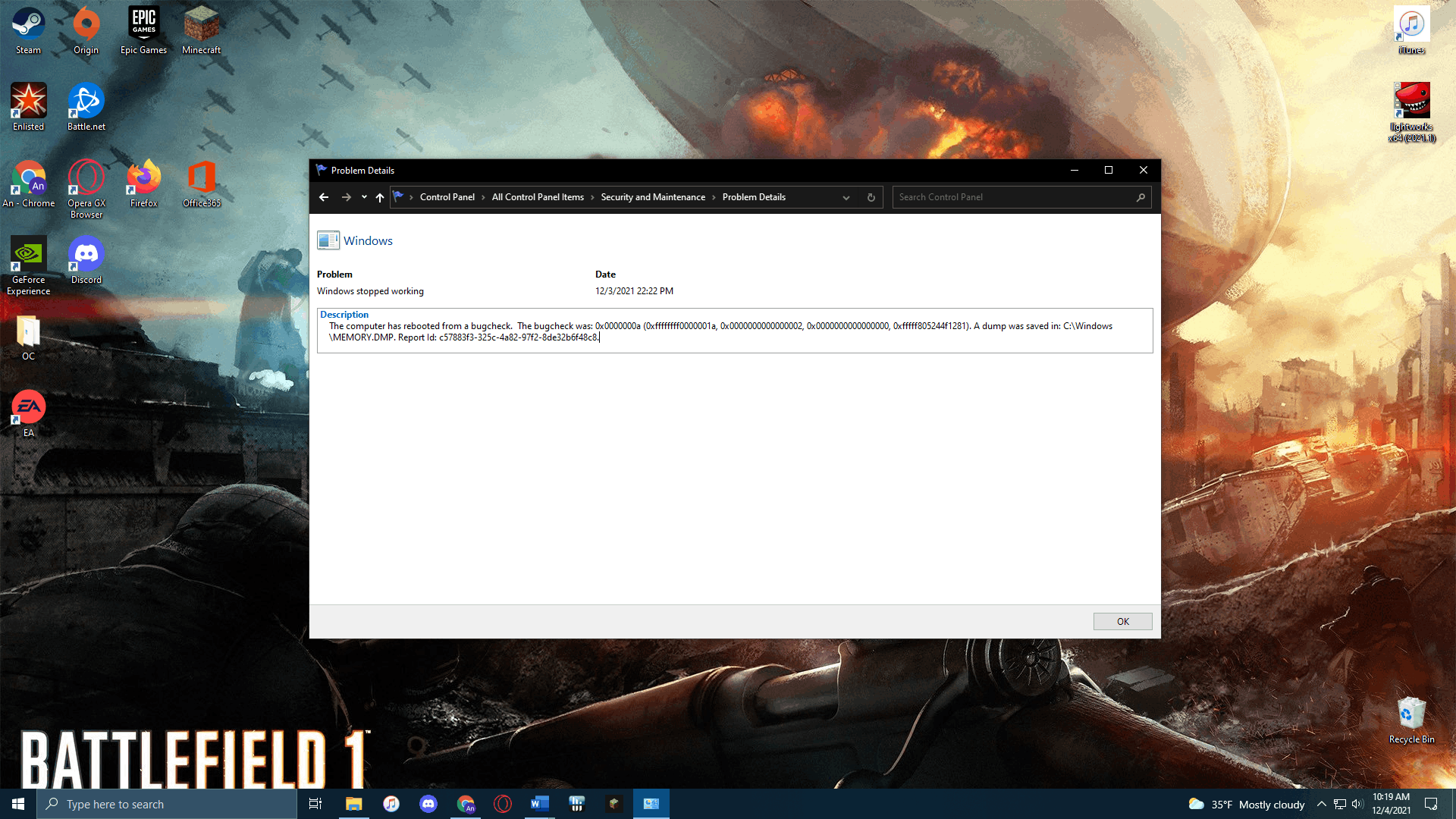Click the Up one level arrow
The image size is (1456, 819).
[380, 197]
